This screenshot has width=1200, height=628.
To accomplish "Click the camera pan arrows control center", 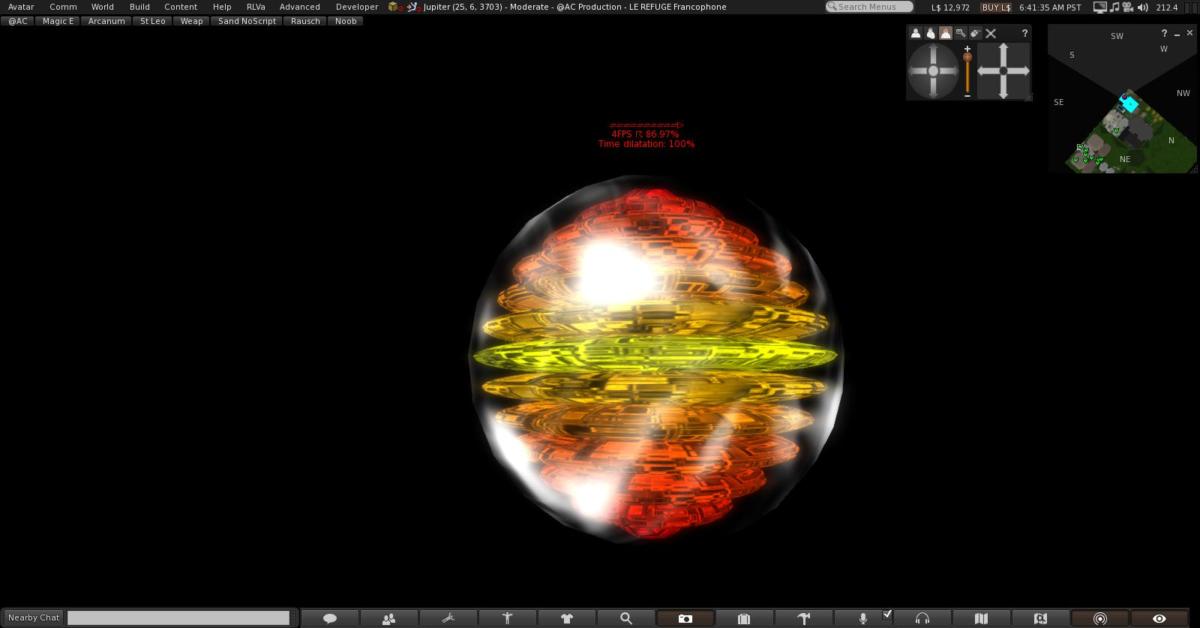I will point(1003,71).
